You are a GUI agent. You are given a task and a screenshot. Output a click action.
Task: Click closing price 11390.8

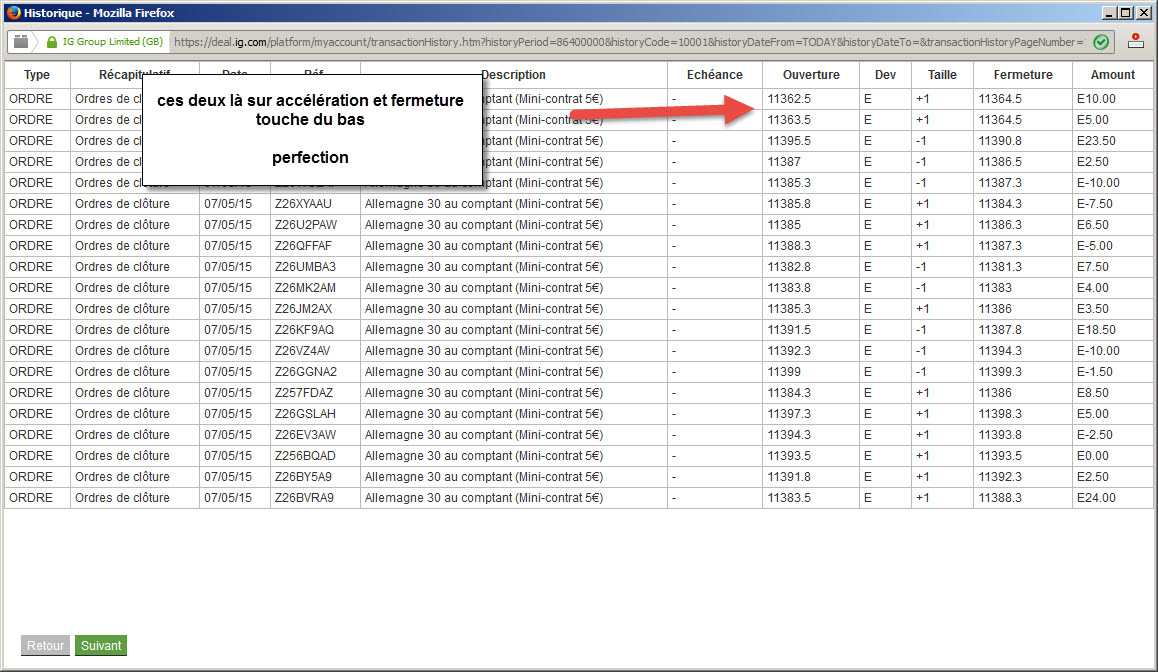[1000, 141]
